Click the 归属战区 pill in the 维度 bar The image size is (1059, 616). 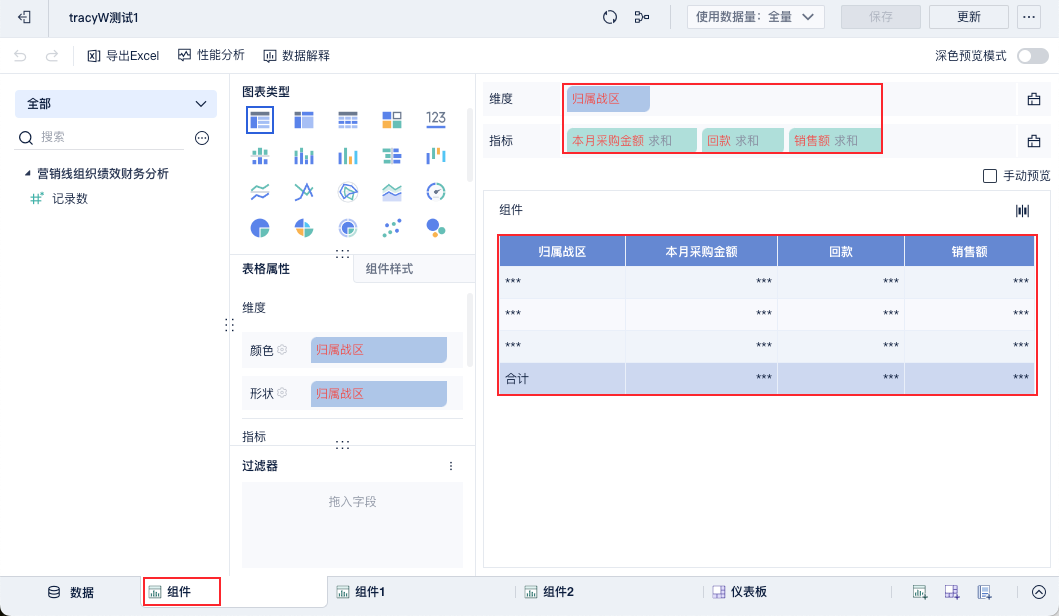pos(608,99)
